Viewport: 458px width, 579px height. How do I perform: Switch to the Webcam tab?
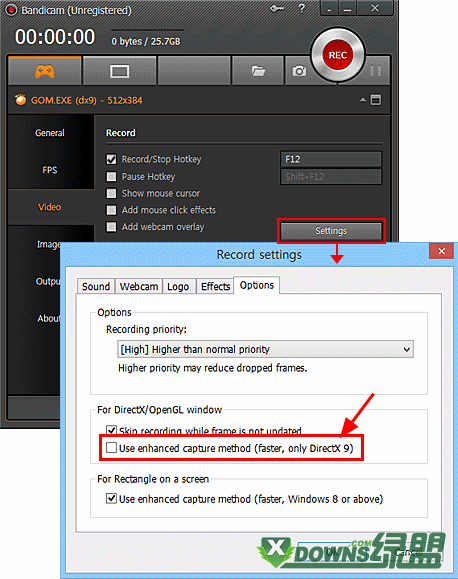139,286
